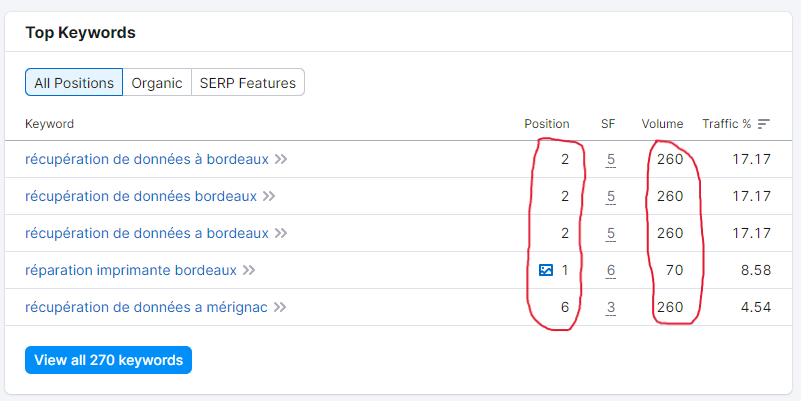
Task: Open keyword 'réparation imprimante bordeaux'
Action: pos(131,270)
